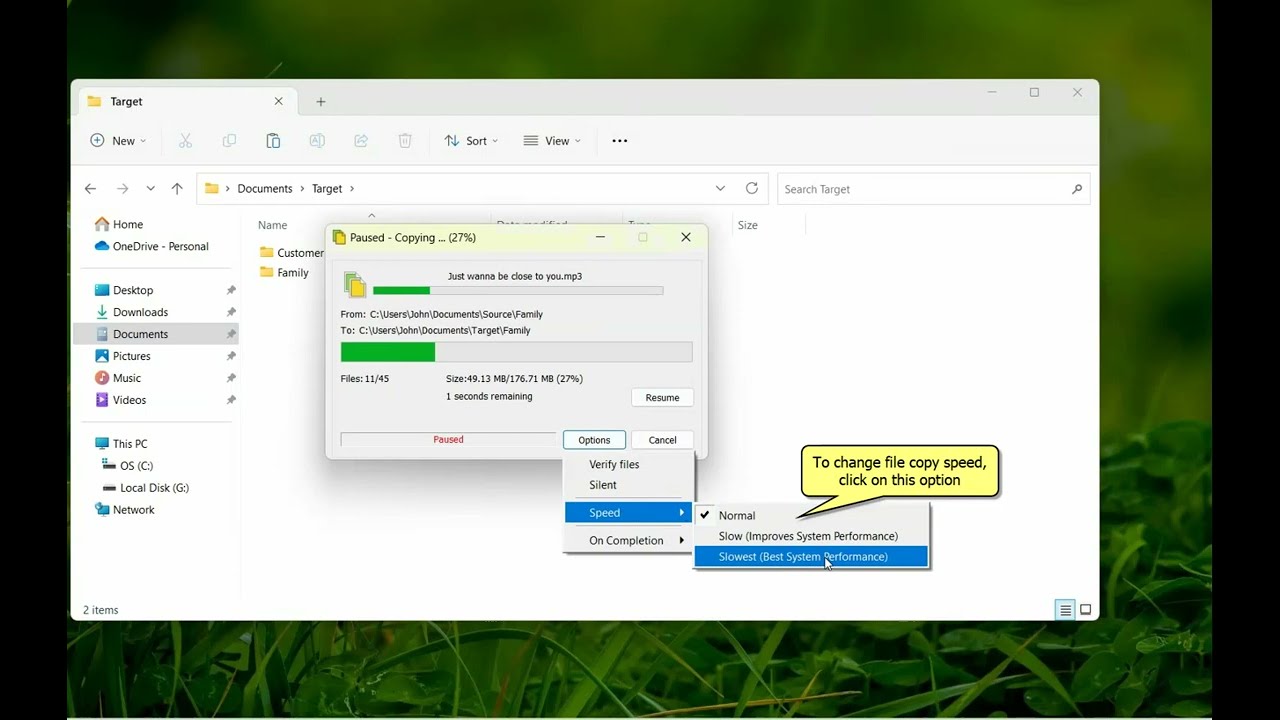Cancel the copy operation
The image size is (1280, 720).
click(x=662, y=440)
